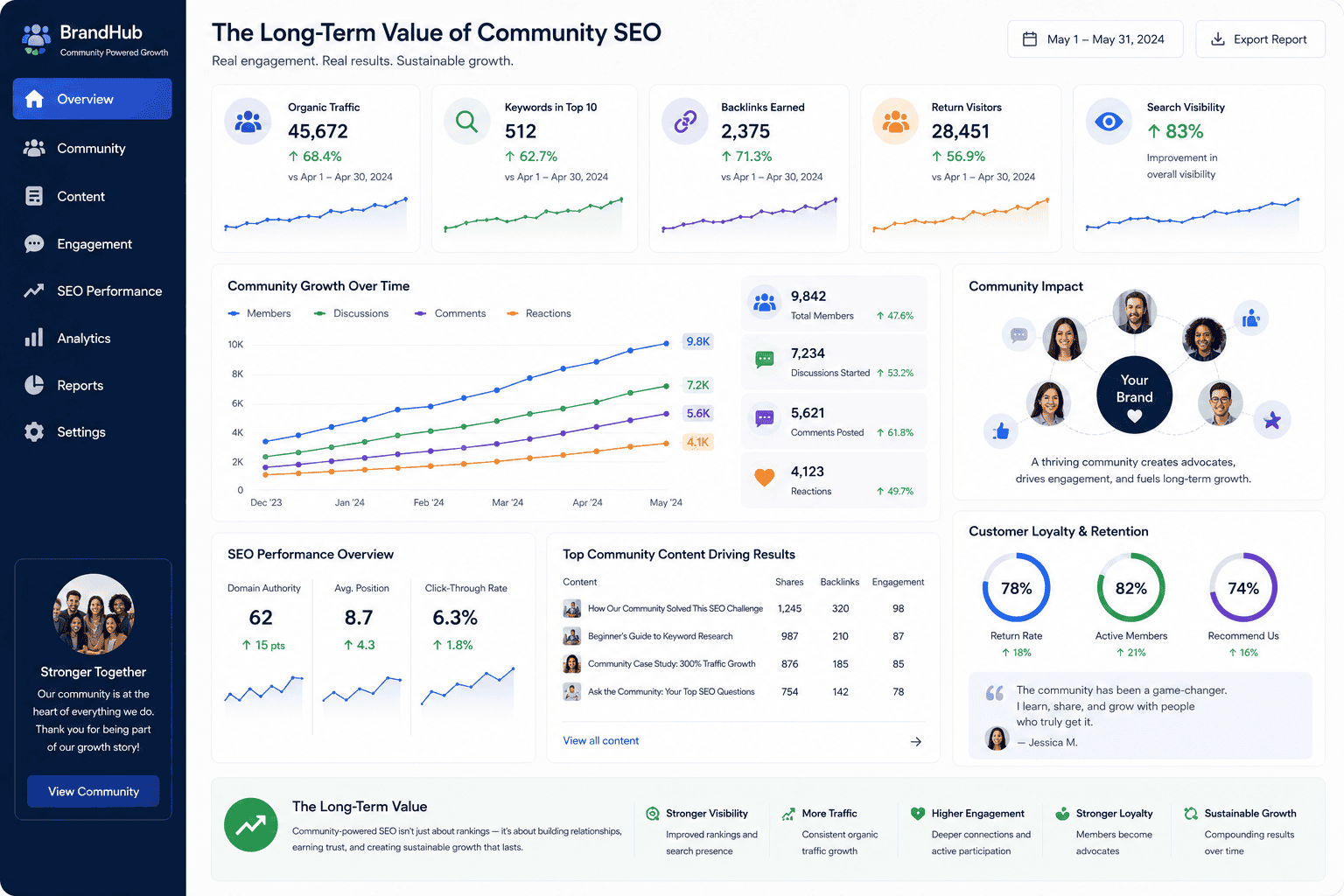Click the Your Brand center circle
The height and width of the screenshot is (896, 1344).
(1135, 395)
